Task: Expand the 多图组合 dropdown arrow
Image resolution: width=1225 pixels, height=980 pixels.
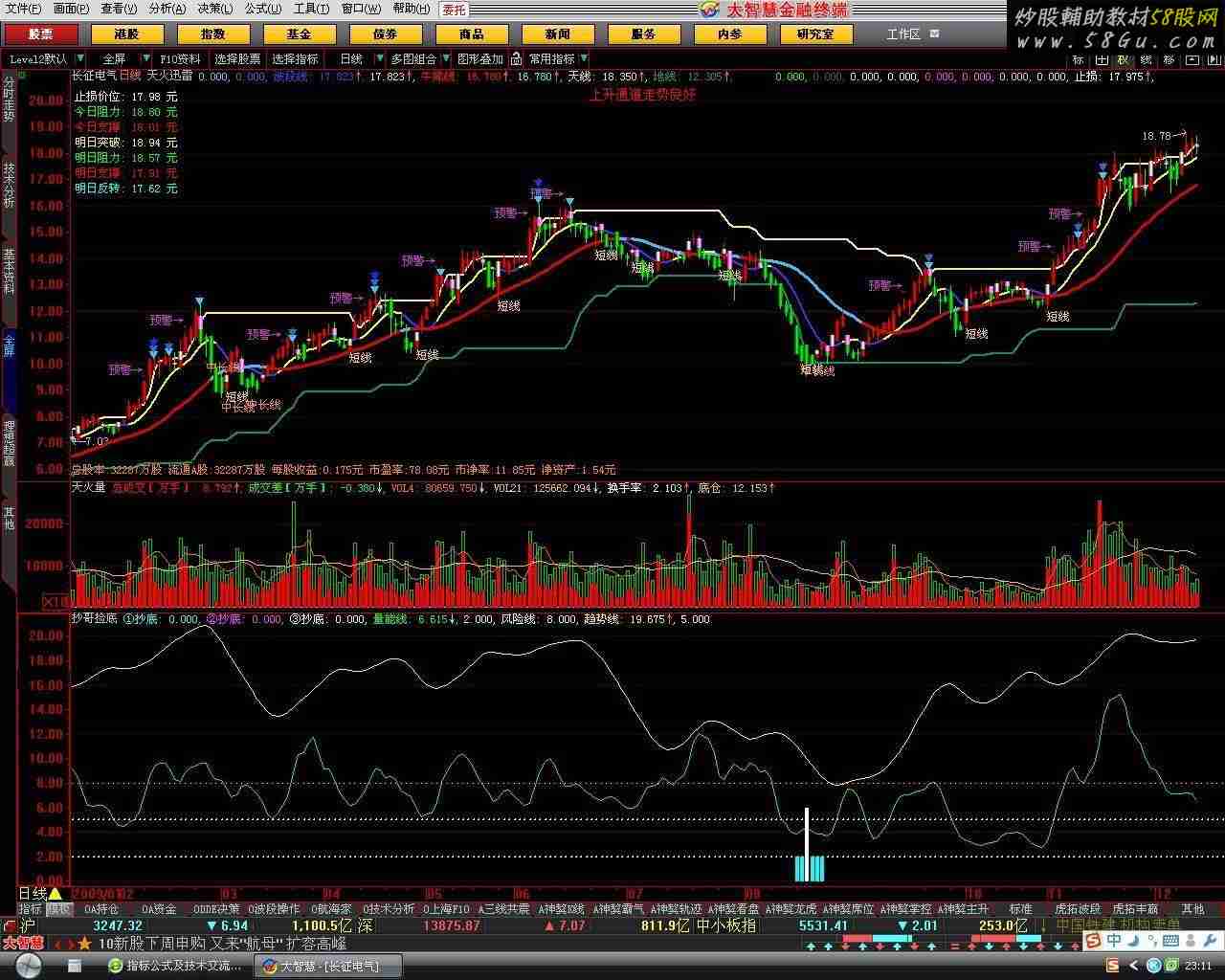Action: [446, 58]
